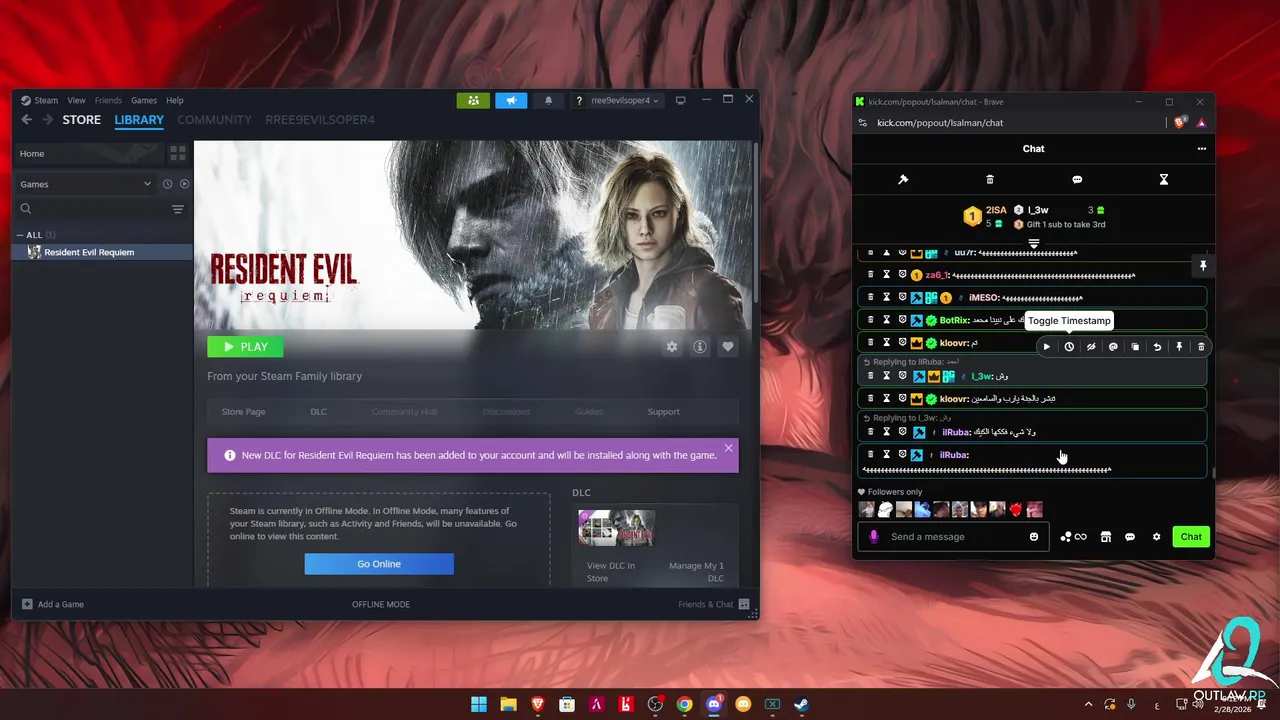Click the Send a message input field
Image resolution: width=1280 pixels, height=720 pixels.
click(955, 537)
